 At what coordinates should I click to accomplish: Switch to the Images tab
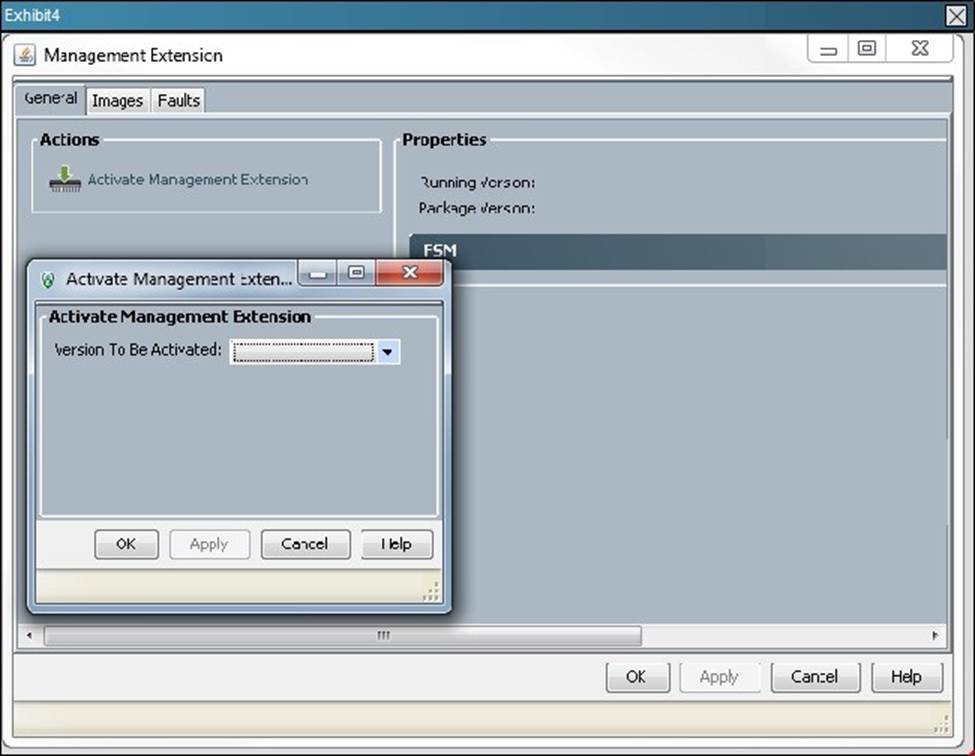point(118,100)
